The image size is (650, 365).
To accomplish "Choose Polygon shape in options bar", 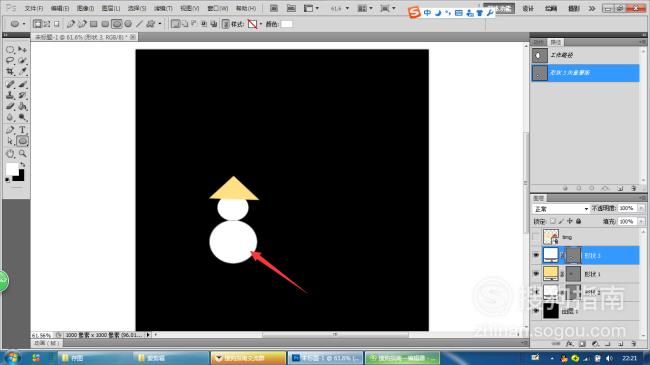I will point(128,24).
